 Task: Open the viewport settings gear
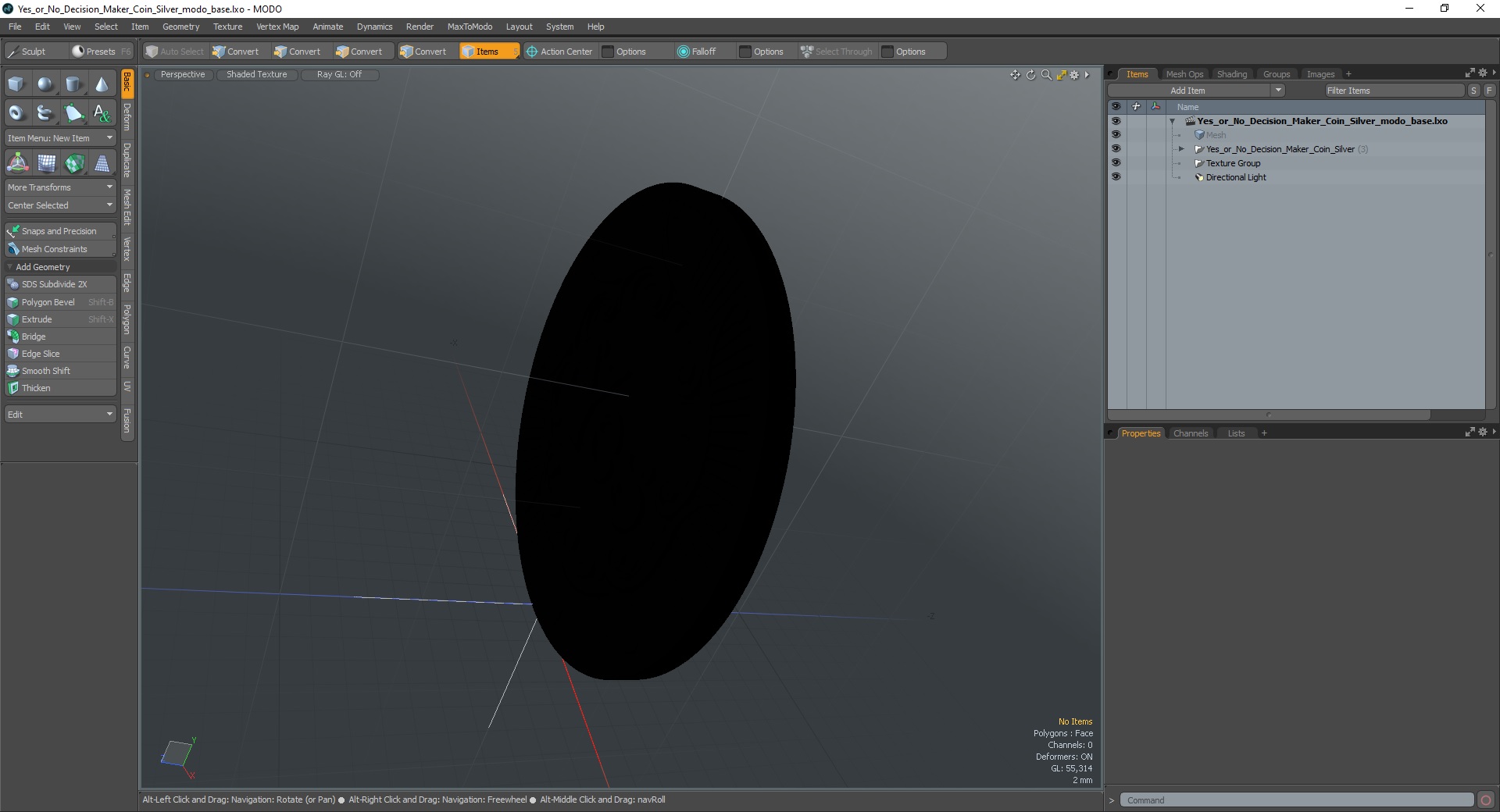[x=1074, y=75]
